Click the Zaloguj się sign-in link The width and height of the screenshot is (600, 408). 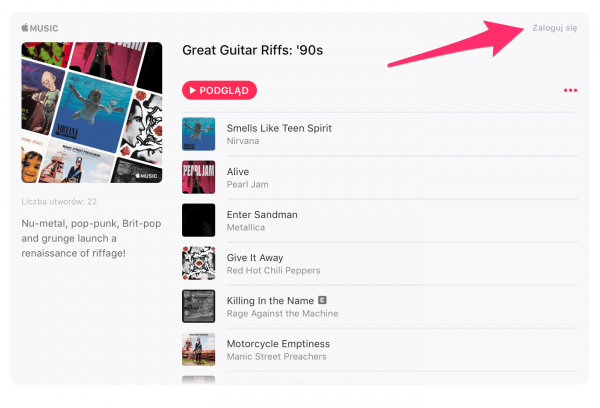[555, 28]
